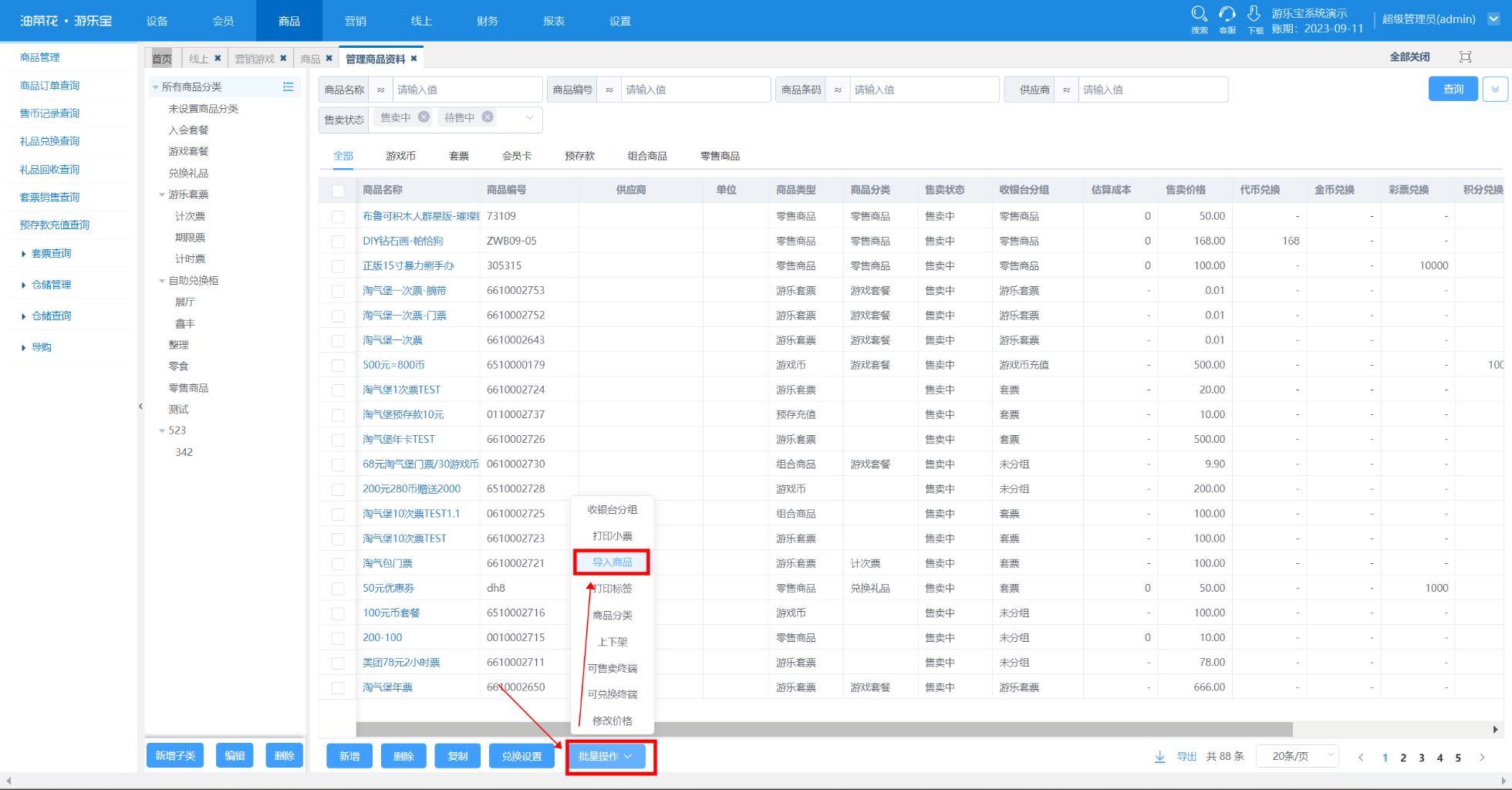
Task: Open the search icon in header
Action: [1199, 14]
